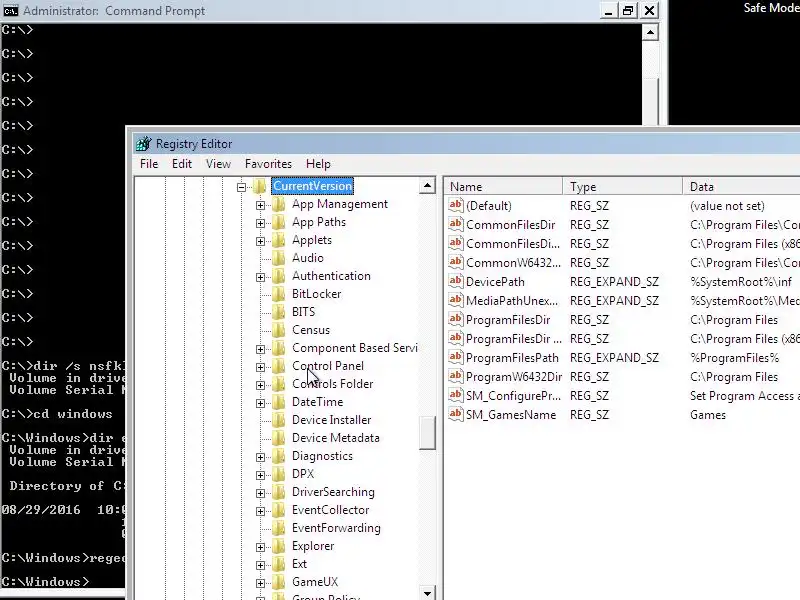800x600 pixels.
Task: Collapse the CurrentVersion tree node
Action: (241, 187)
